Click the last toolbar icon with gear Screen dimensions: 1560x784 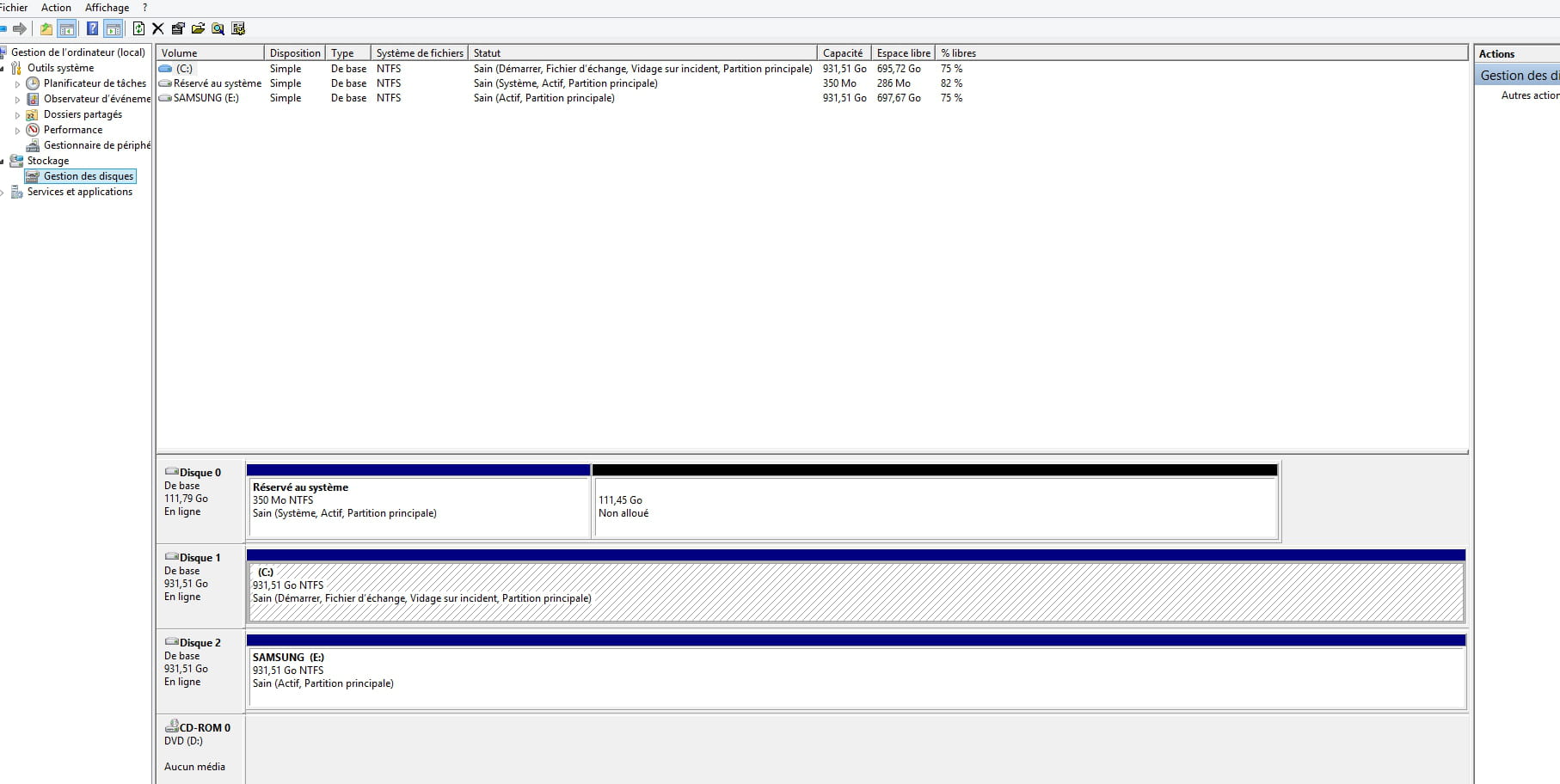coord(238,29)
